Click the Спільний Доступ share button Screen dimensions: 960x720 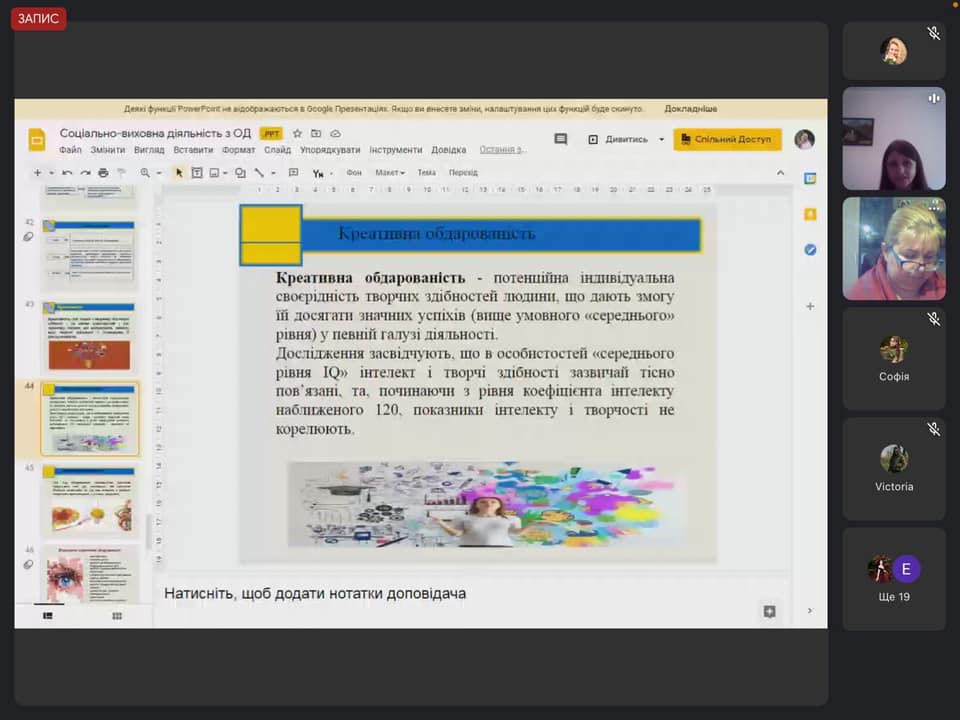pyautogui.click(x=727, y=139)
